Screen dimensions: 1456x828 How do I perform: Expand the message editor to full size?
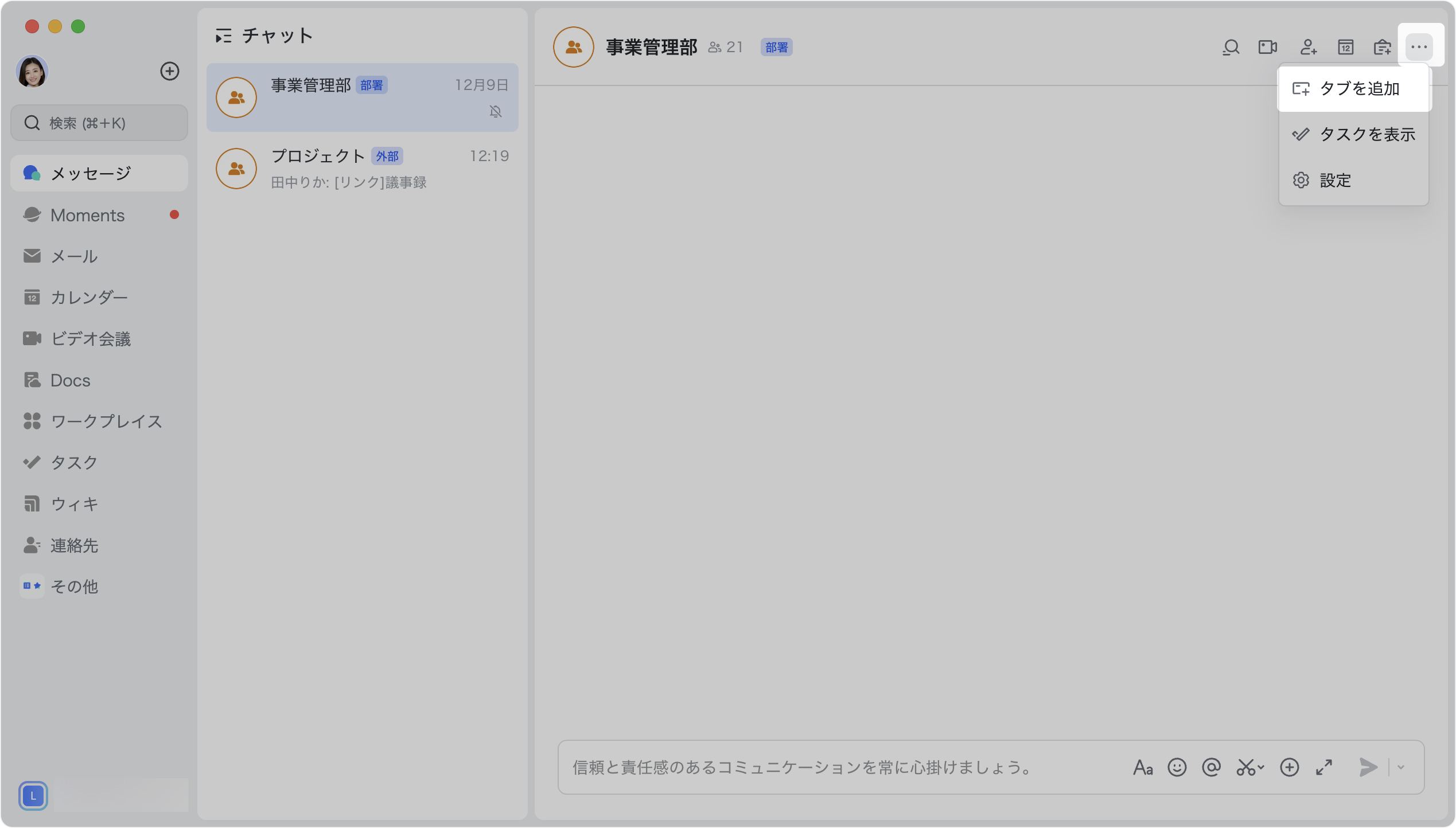click(1324, 767)
